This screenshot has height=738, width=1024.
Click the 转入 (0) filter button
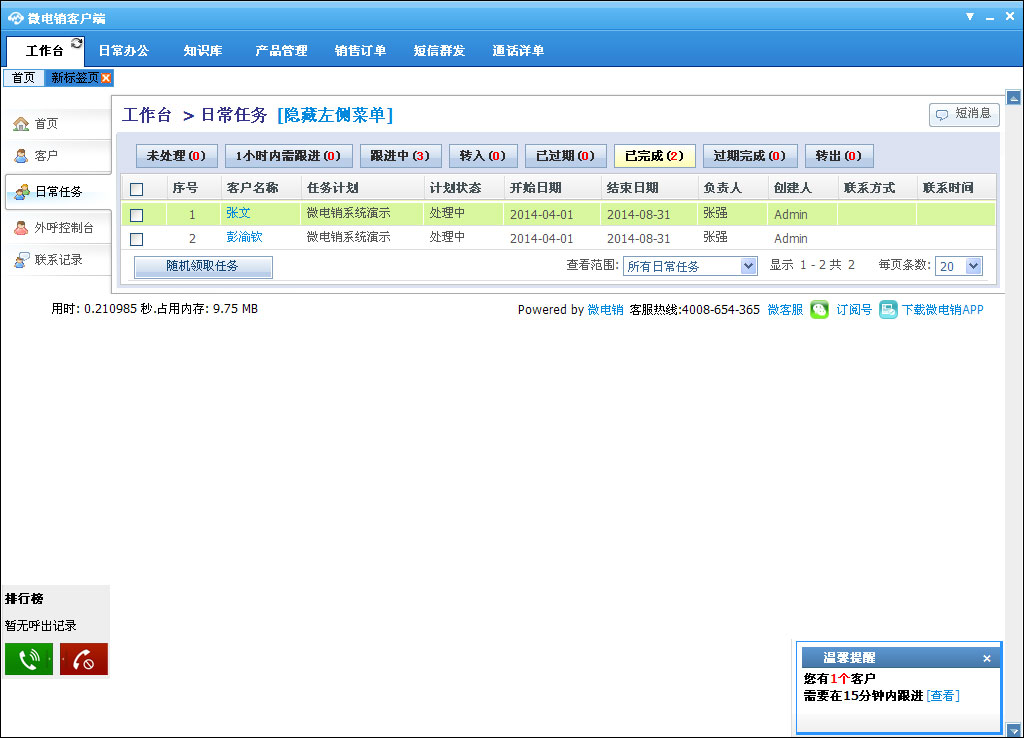tap(483, 156)
